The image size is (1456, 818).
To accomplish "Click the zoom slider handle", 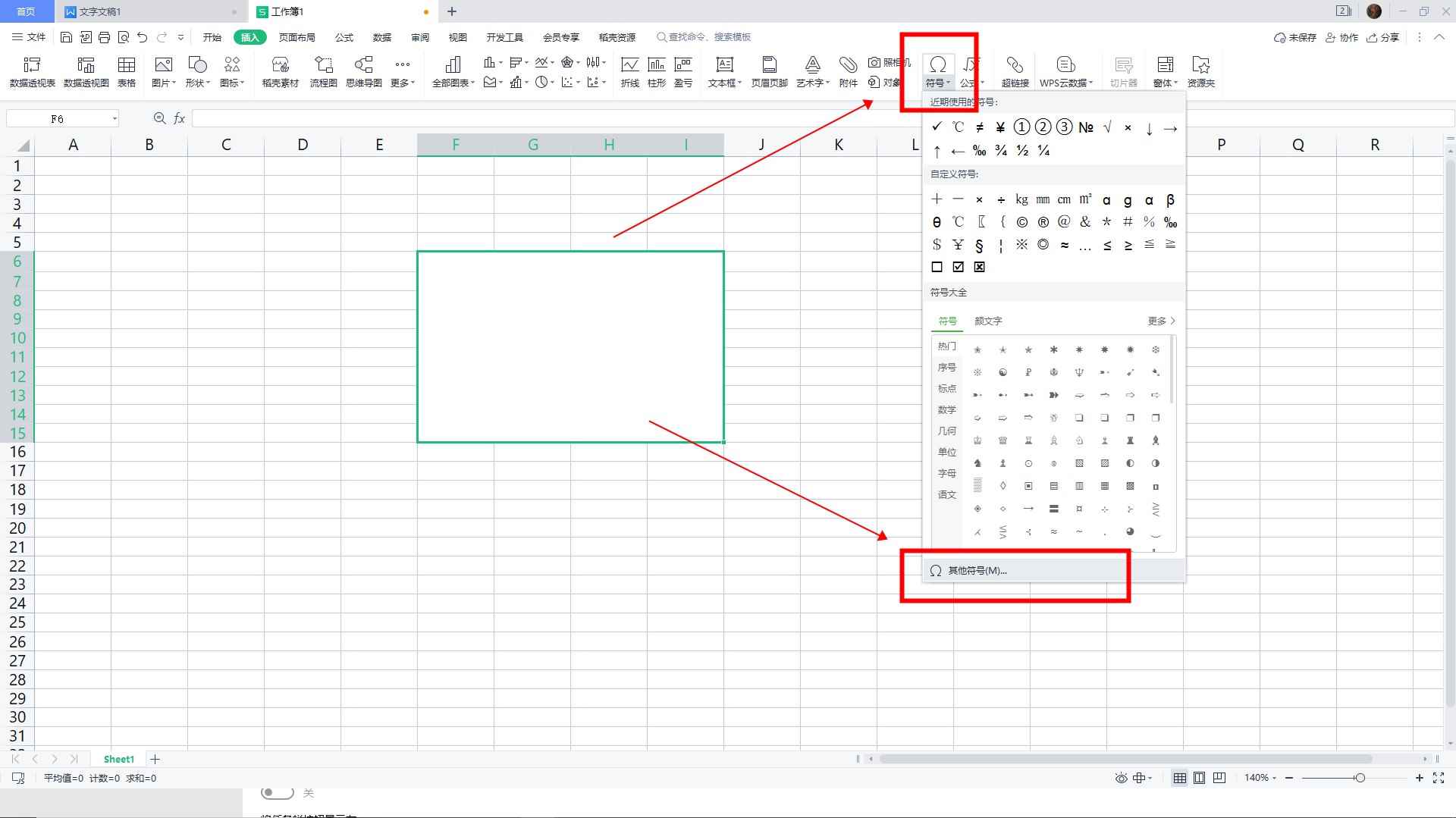I will click(x=1360, y=778).
